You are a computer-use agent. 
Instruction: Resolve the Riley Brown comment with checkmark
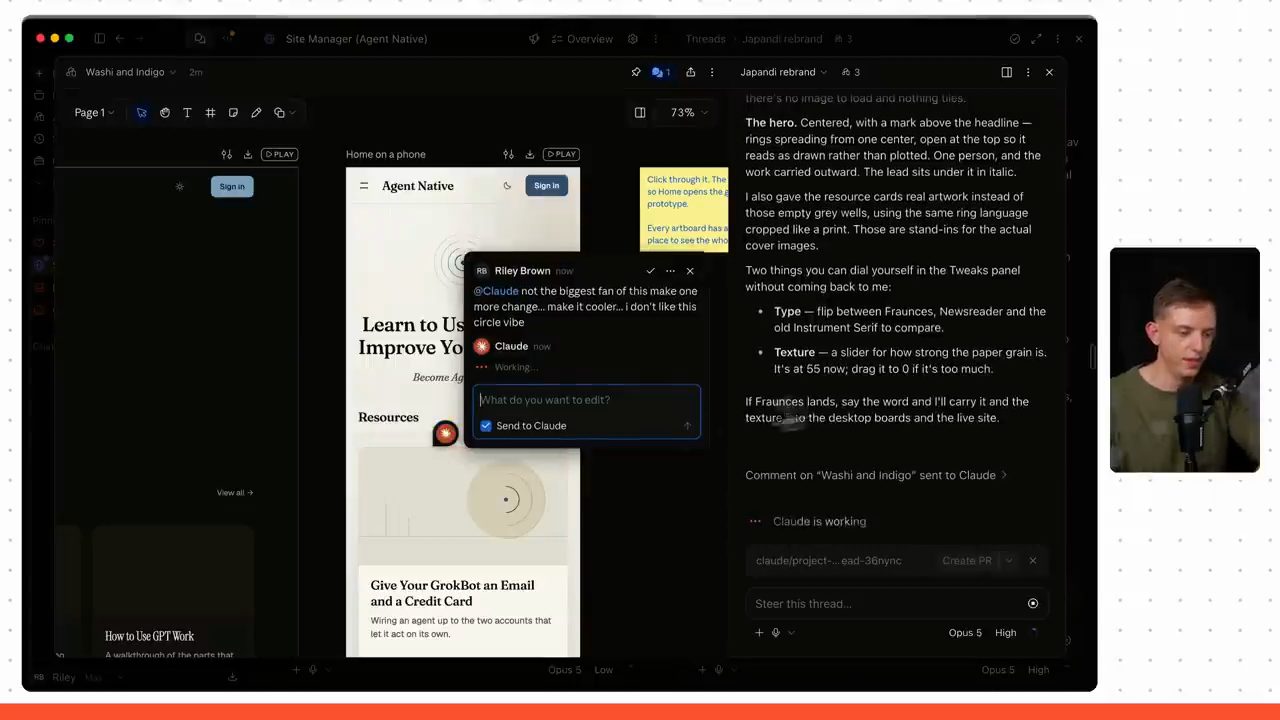(x=650, y=271)
